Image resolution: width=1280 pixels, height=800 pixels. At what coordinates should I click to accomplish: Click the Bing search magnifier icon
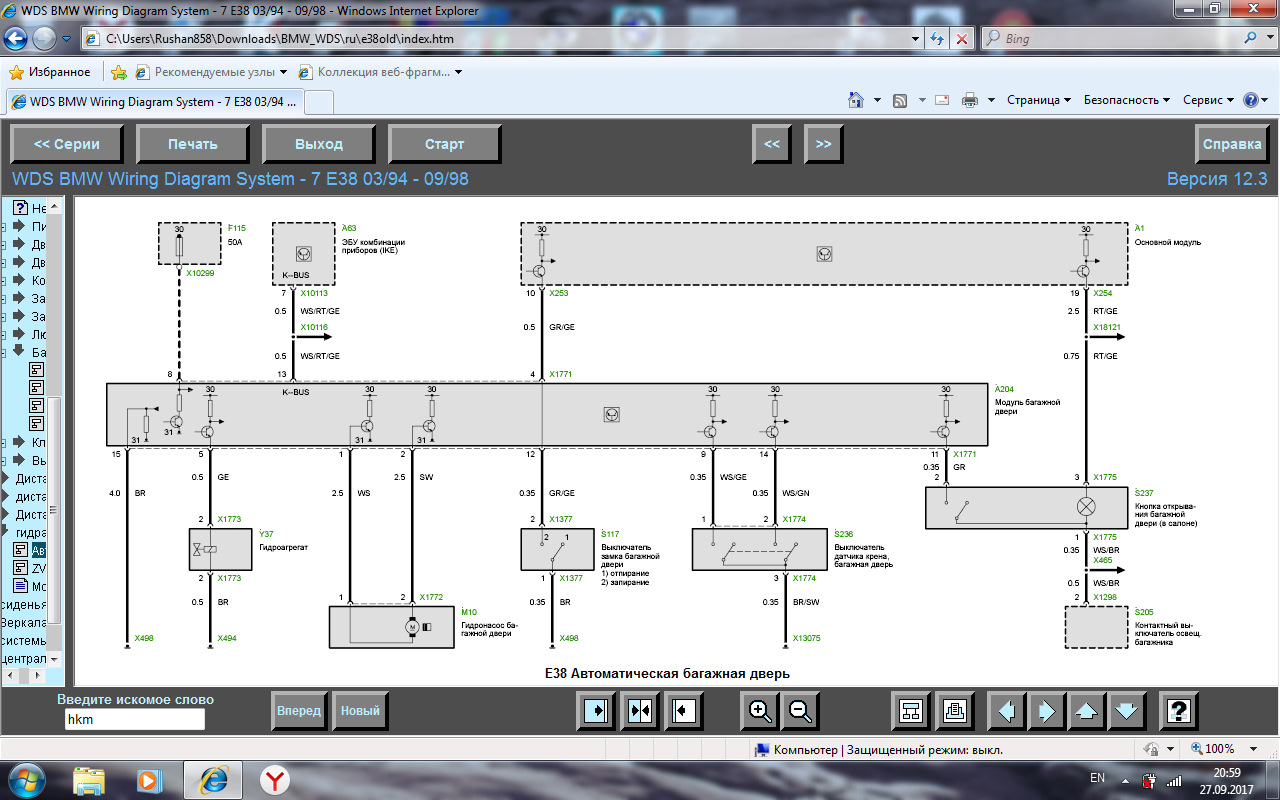click(1252, 39)
